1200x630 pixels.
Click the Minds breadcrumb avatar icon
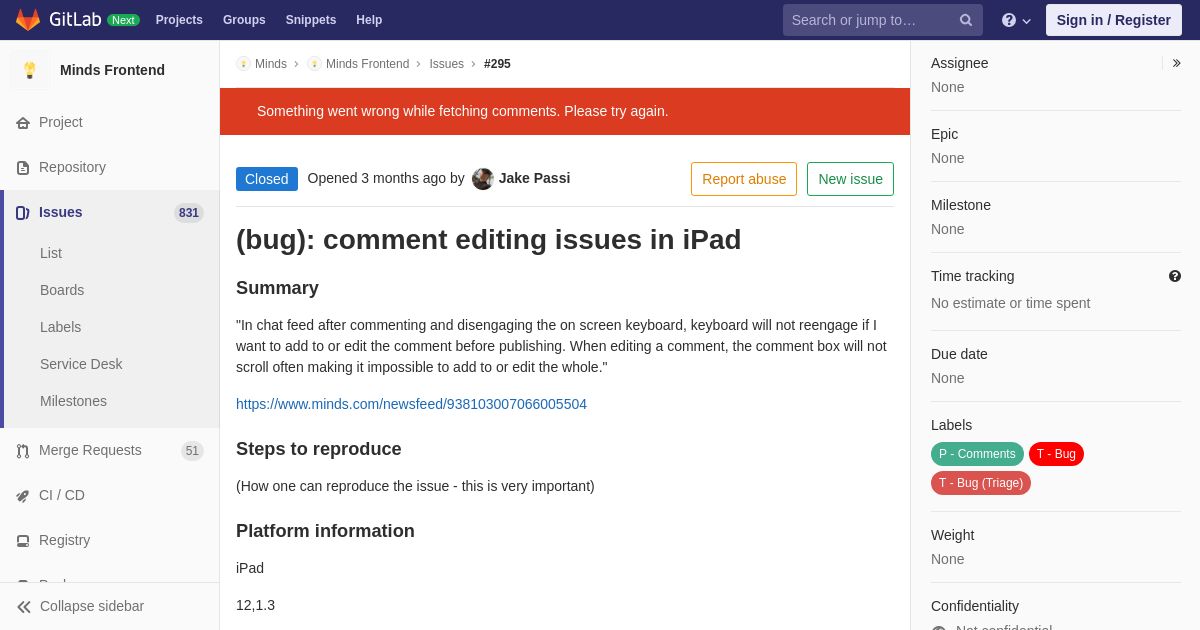coord(243,64)
